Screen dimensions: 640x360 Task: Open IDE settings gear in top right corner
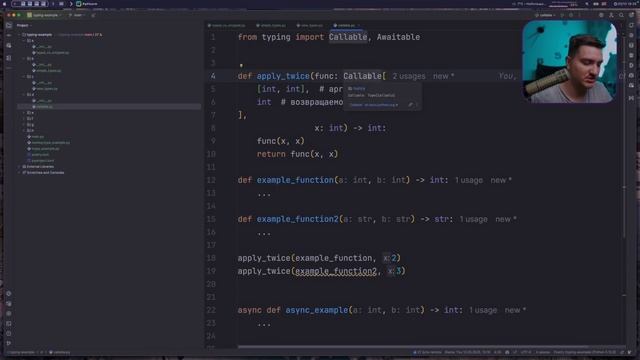point(631,15)
